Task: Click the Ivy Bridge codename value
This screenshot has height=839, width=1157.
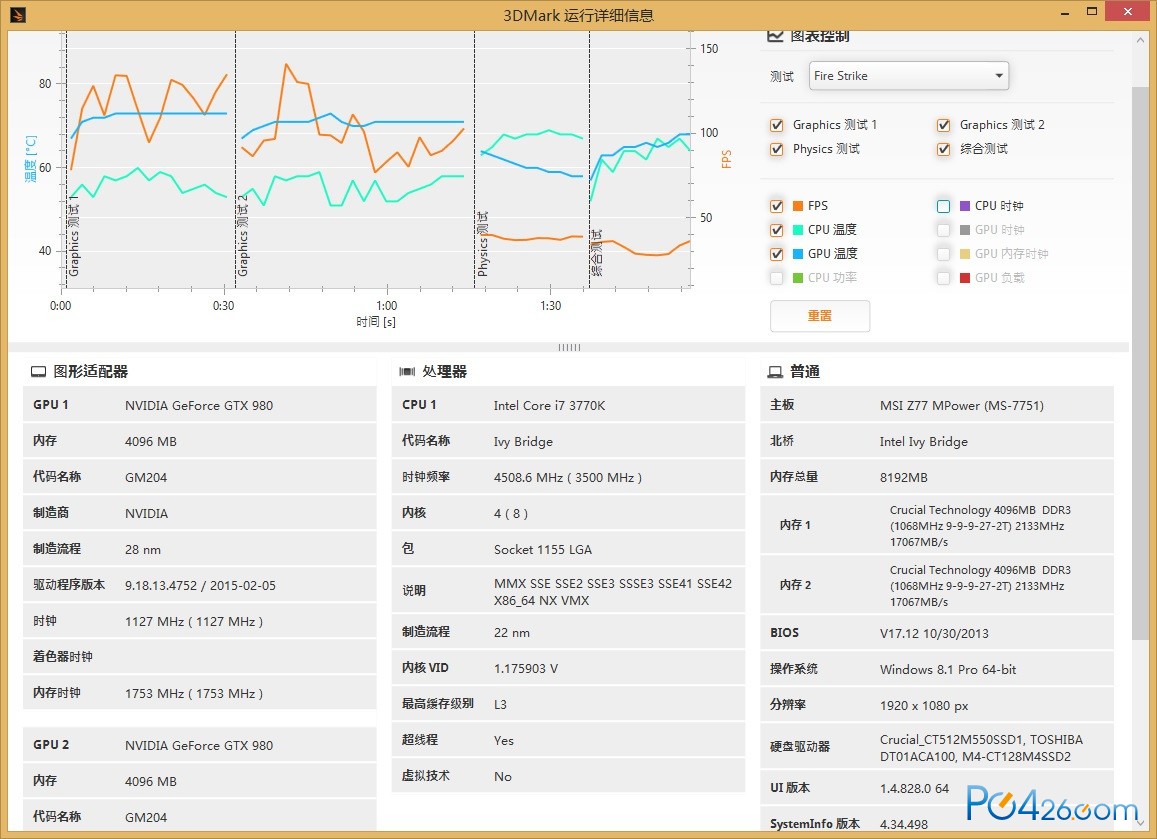Action: click(x=523, y=441)
